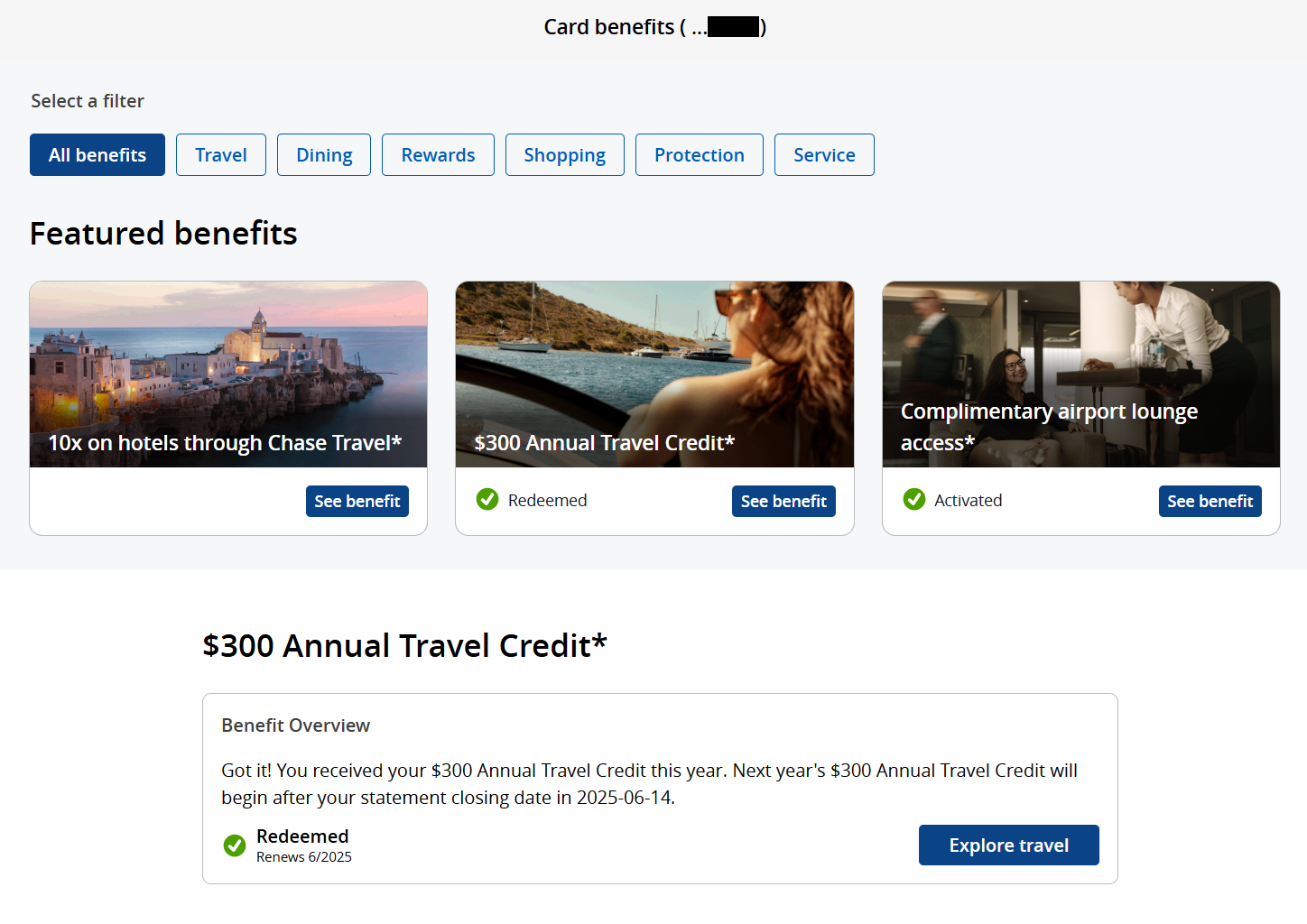
Task: Choose the Shopping filter
Action: pos(565,155)
